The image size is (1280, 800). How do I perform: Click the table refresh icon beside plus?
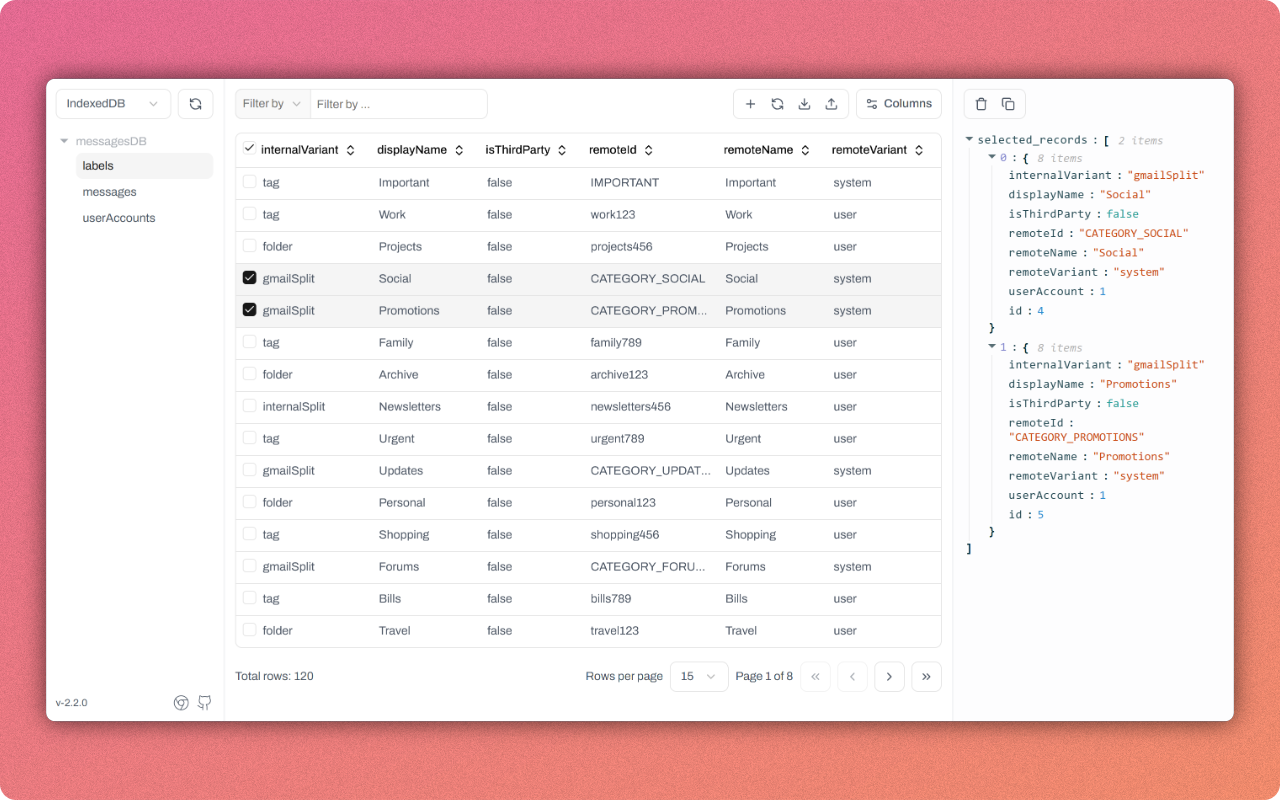777,104
